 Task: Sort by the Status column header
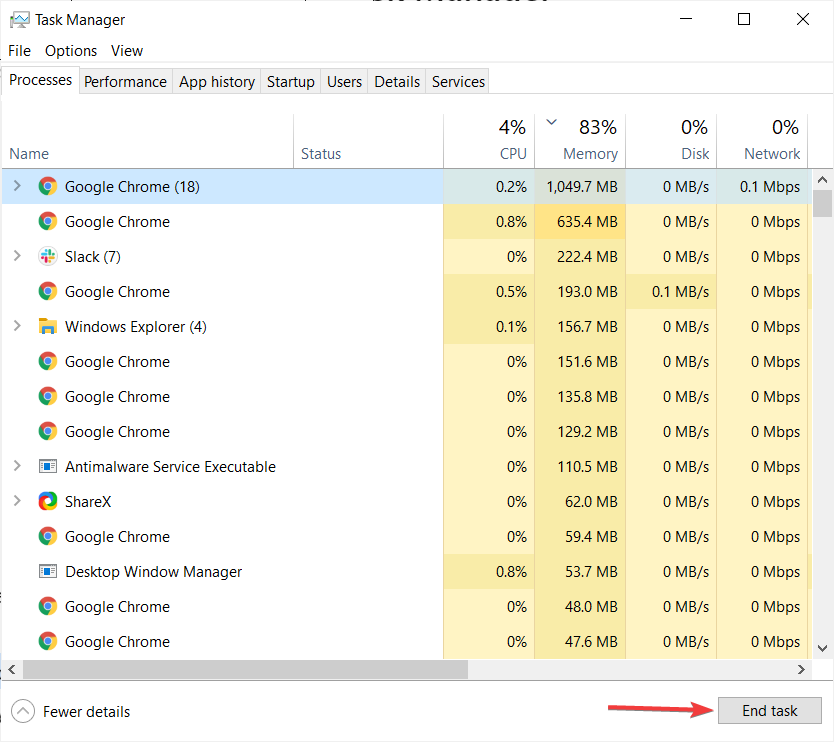point(368,141)
